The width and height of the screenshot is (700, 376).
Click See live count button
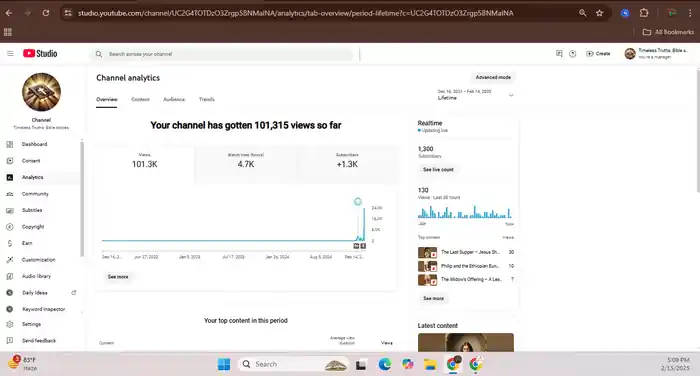coord(438,170)
